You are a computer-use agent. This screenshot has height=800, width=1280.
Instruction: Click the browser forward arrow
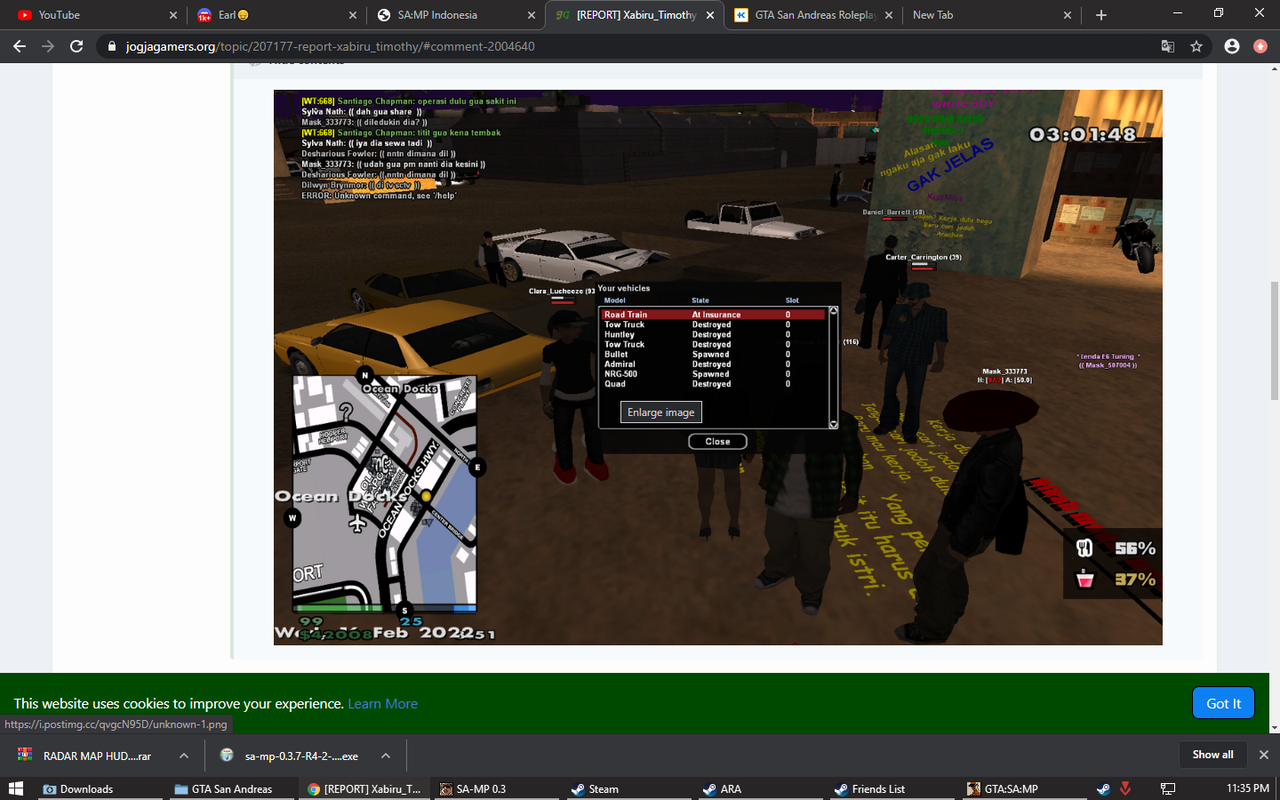coord(48,46)
